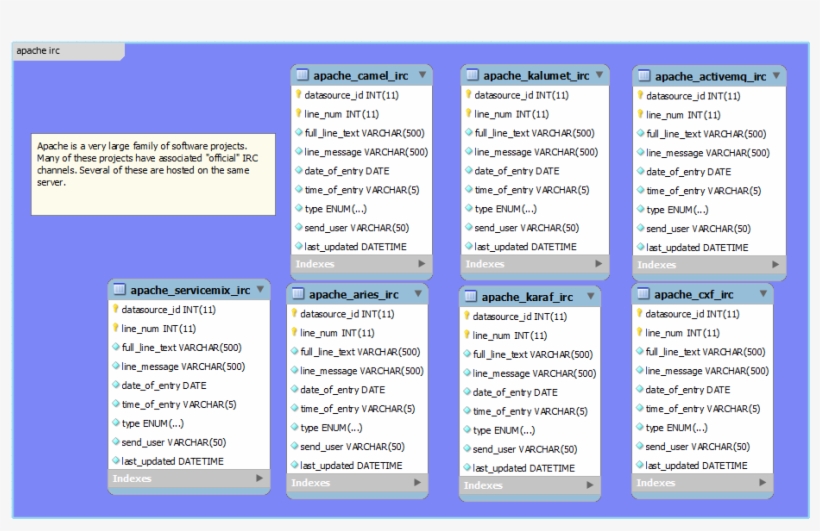The image size is (820, 531).
Task: Click last_updated diamond icon in apache_camel_irc
Action: click(x=299, y=246)
